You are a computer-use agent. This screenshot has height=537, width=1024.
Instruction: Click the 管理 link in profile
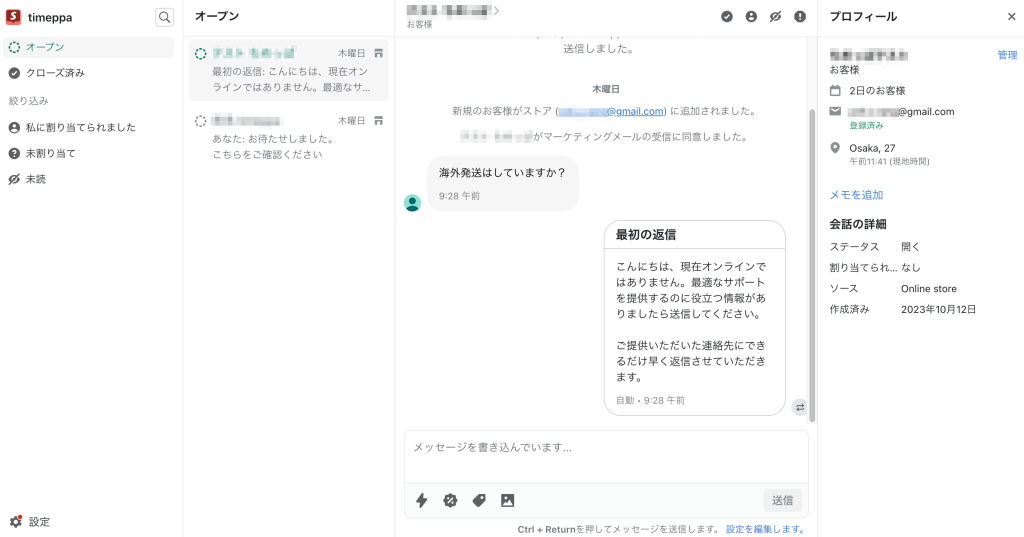tap(1007, 55)
